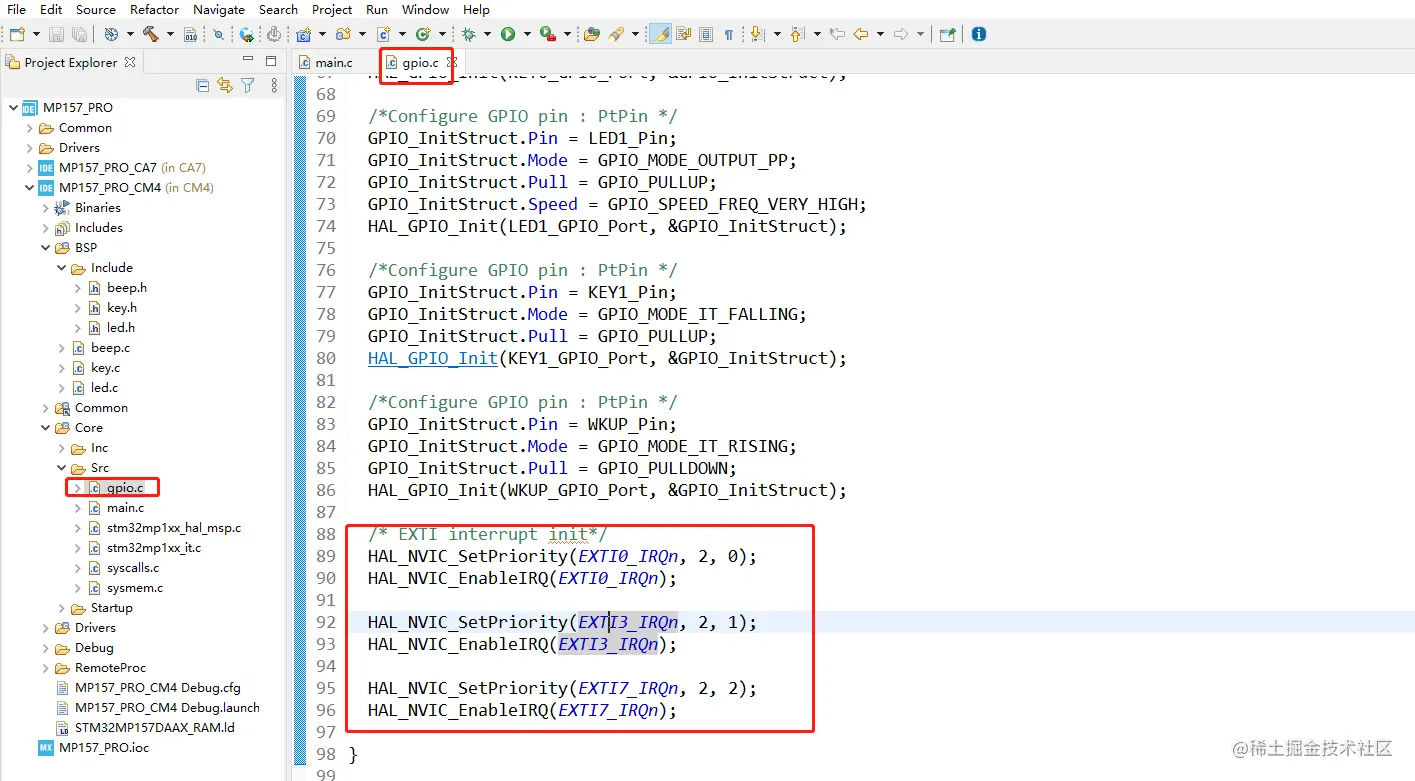The image size is (1415, 781).
Task: Maximize the Project Explorer panel
Action: [x=271, y=61]
